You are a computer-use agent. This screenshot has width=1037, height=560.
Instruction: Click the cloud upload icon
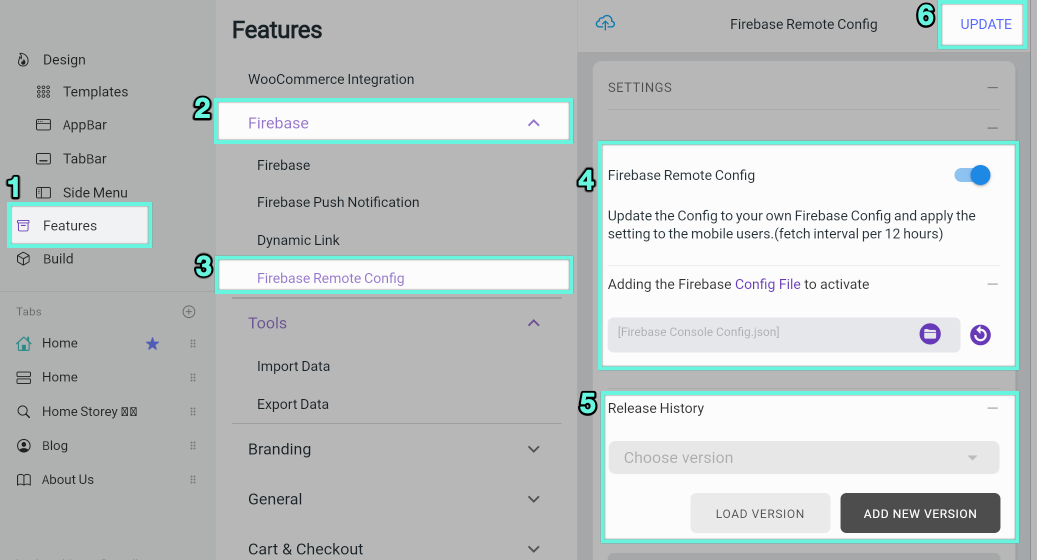(x=605, y=23)
